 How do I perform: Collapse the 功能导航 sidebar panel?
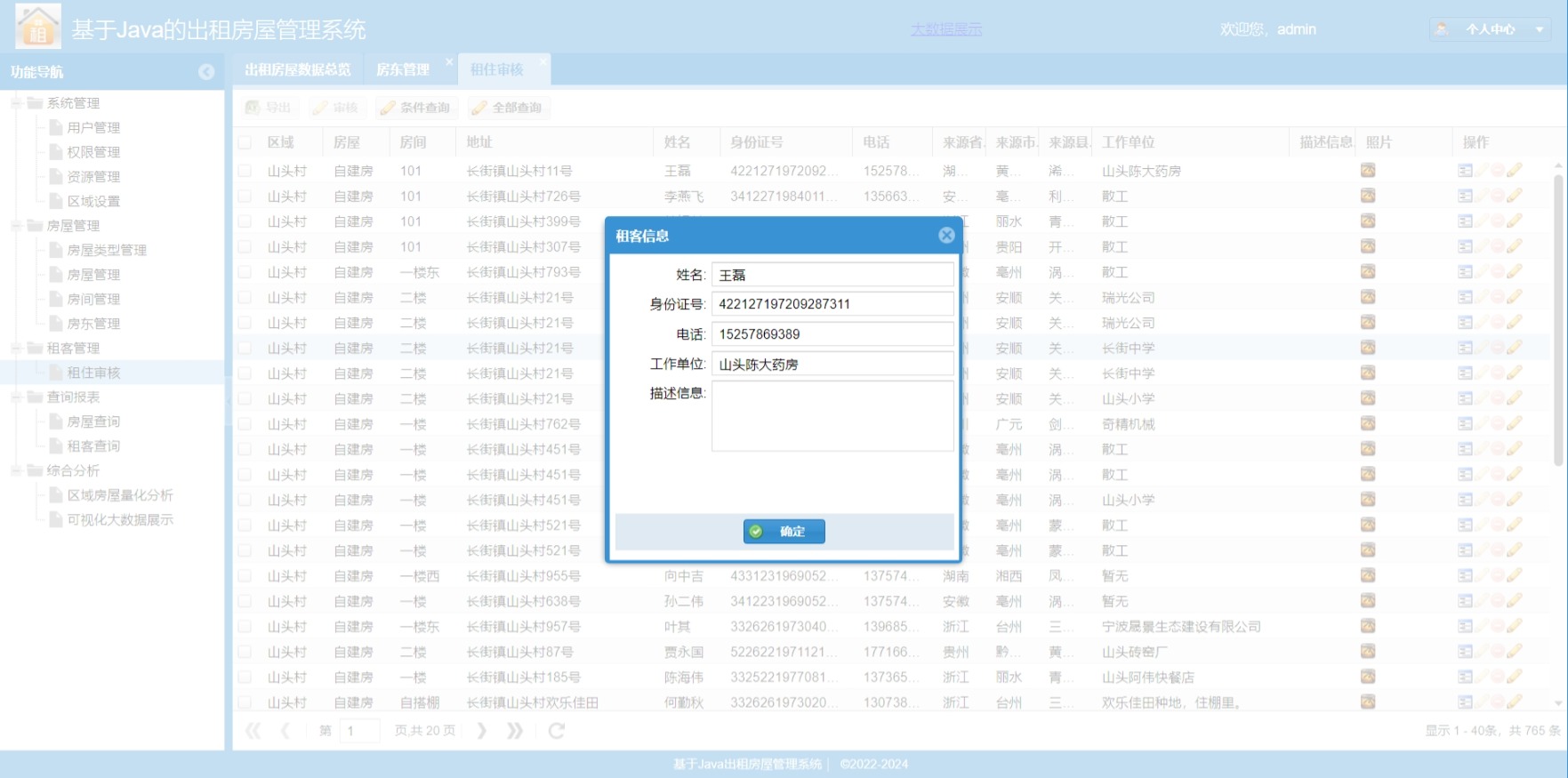(x=206, y=72)
